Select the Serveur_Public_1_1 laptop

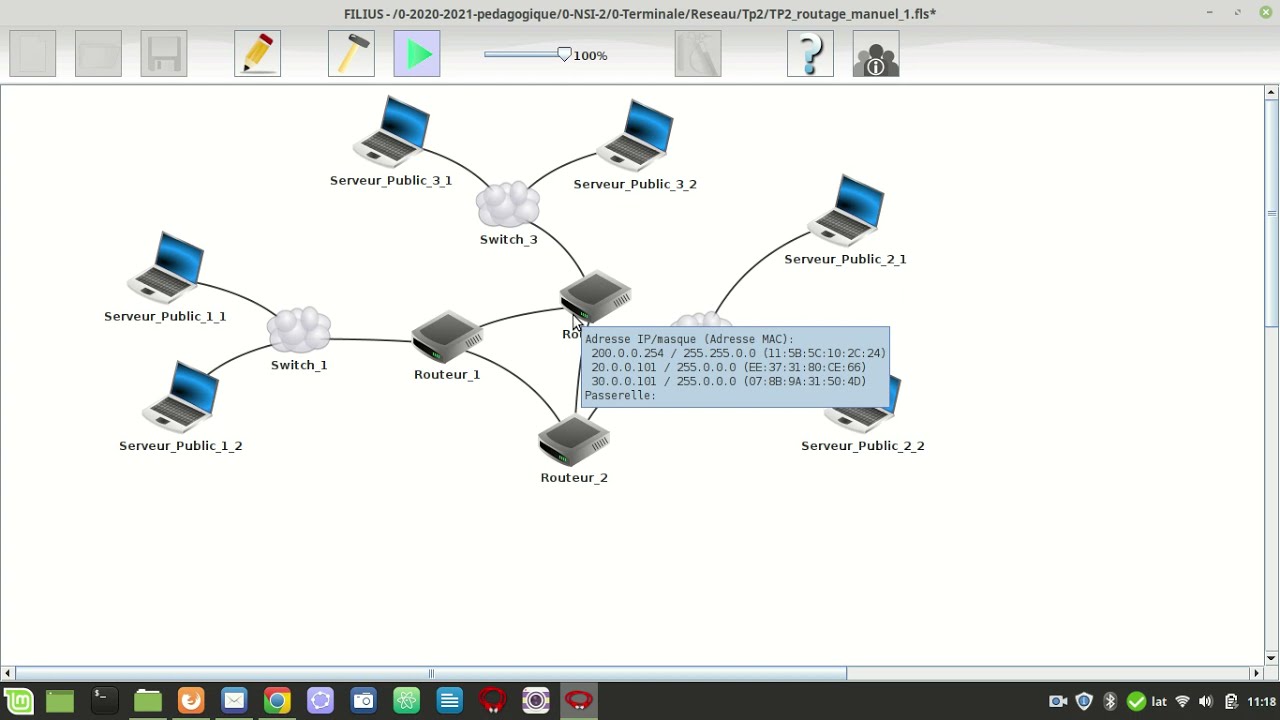tap(166, 267)
